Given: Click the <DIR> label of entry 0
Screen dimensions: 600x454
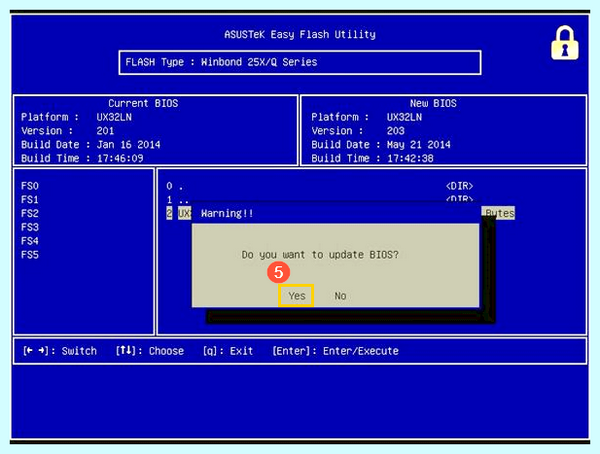Looking at the screenshot, I should (459, 186).
